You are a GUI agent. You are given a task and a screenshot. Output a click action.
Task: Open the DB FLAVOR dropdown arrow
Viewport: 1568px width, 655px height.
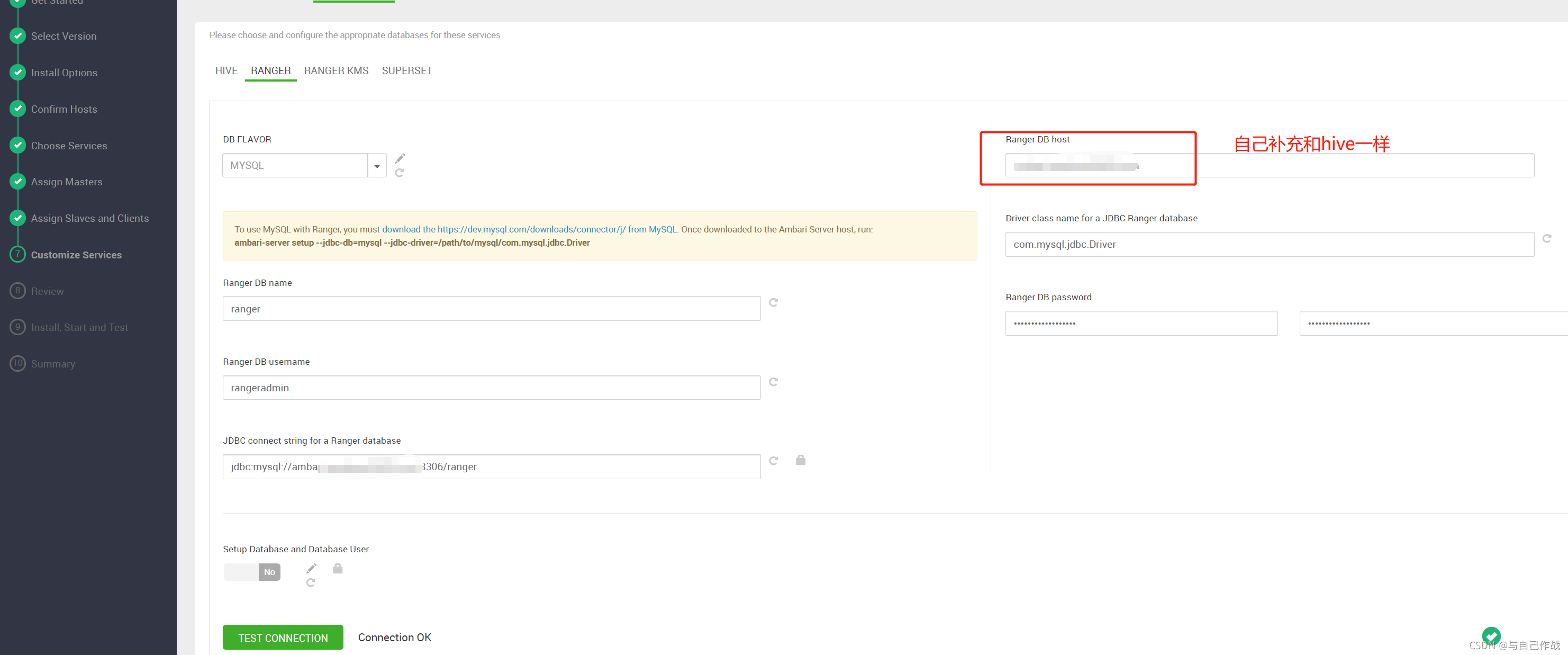coord(377,166)
